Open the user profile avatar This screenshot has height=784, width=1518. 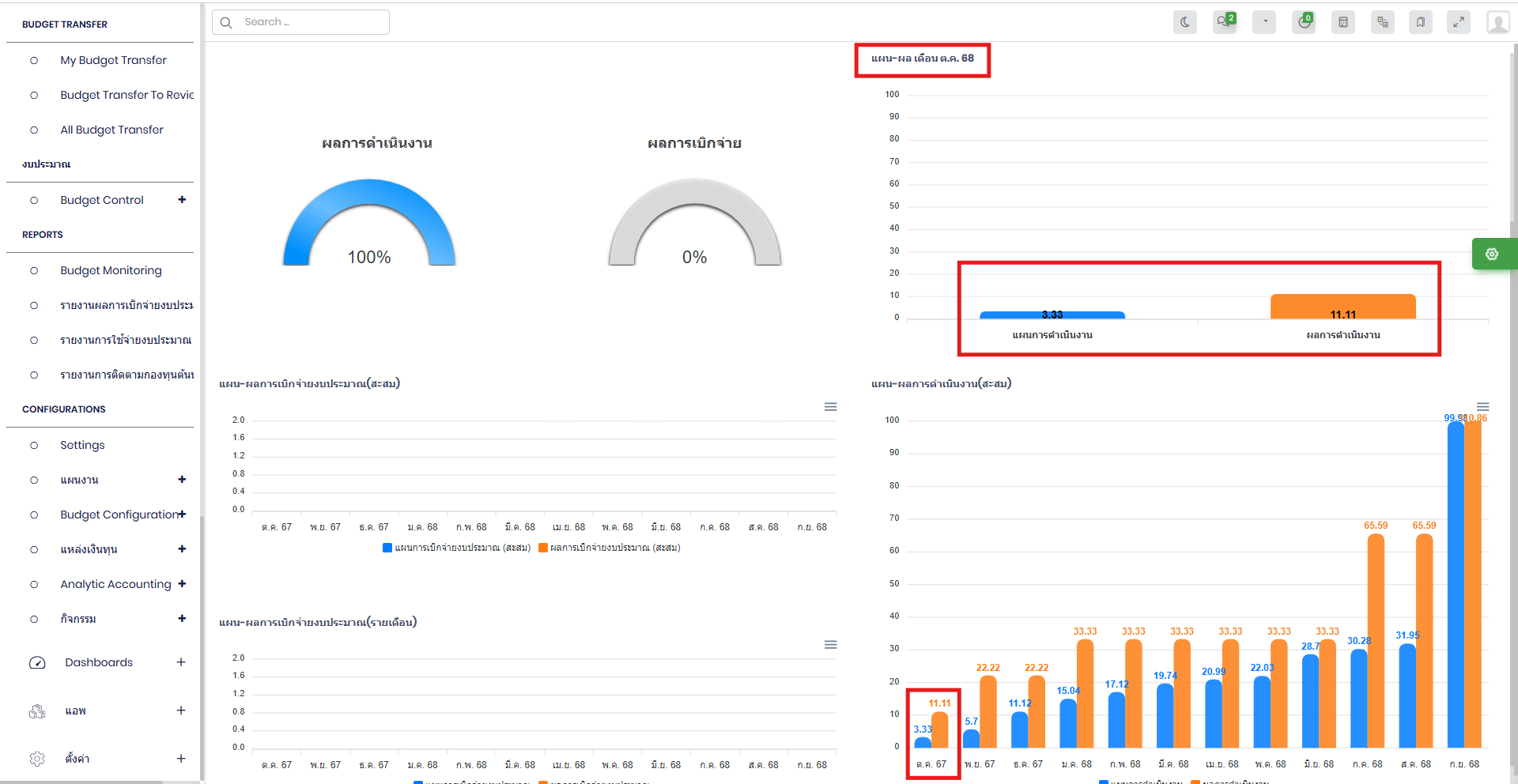[1497, 22]
